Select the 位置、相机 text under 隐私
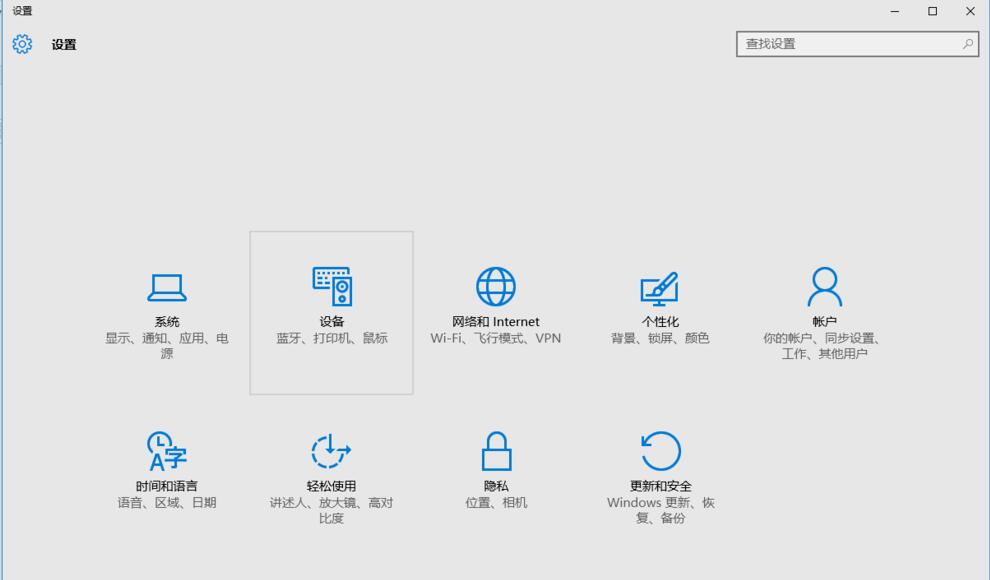The image size is (990, 580). [496, 503]
